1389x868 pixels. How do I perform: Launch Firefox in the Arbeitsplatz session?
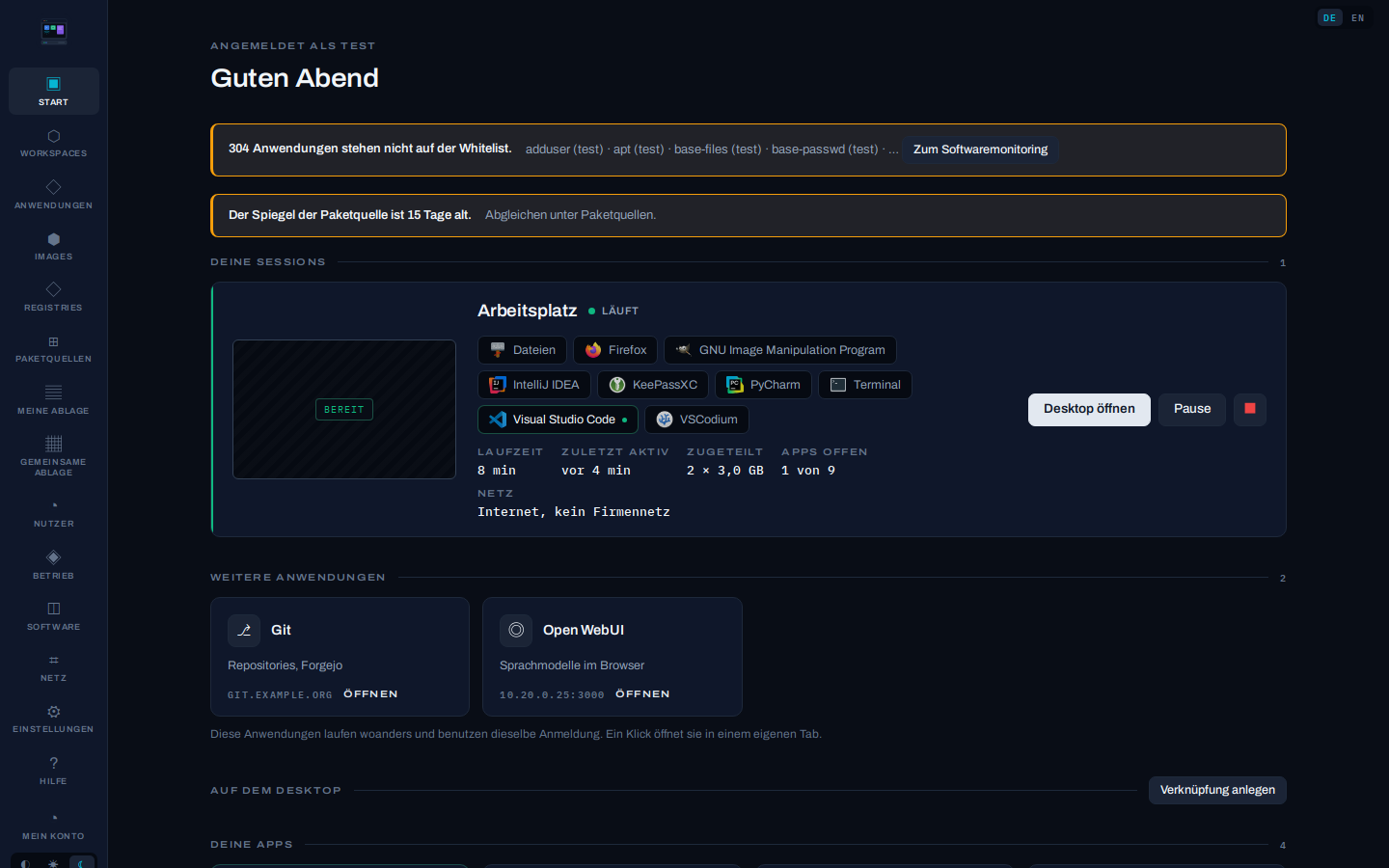615,350
